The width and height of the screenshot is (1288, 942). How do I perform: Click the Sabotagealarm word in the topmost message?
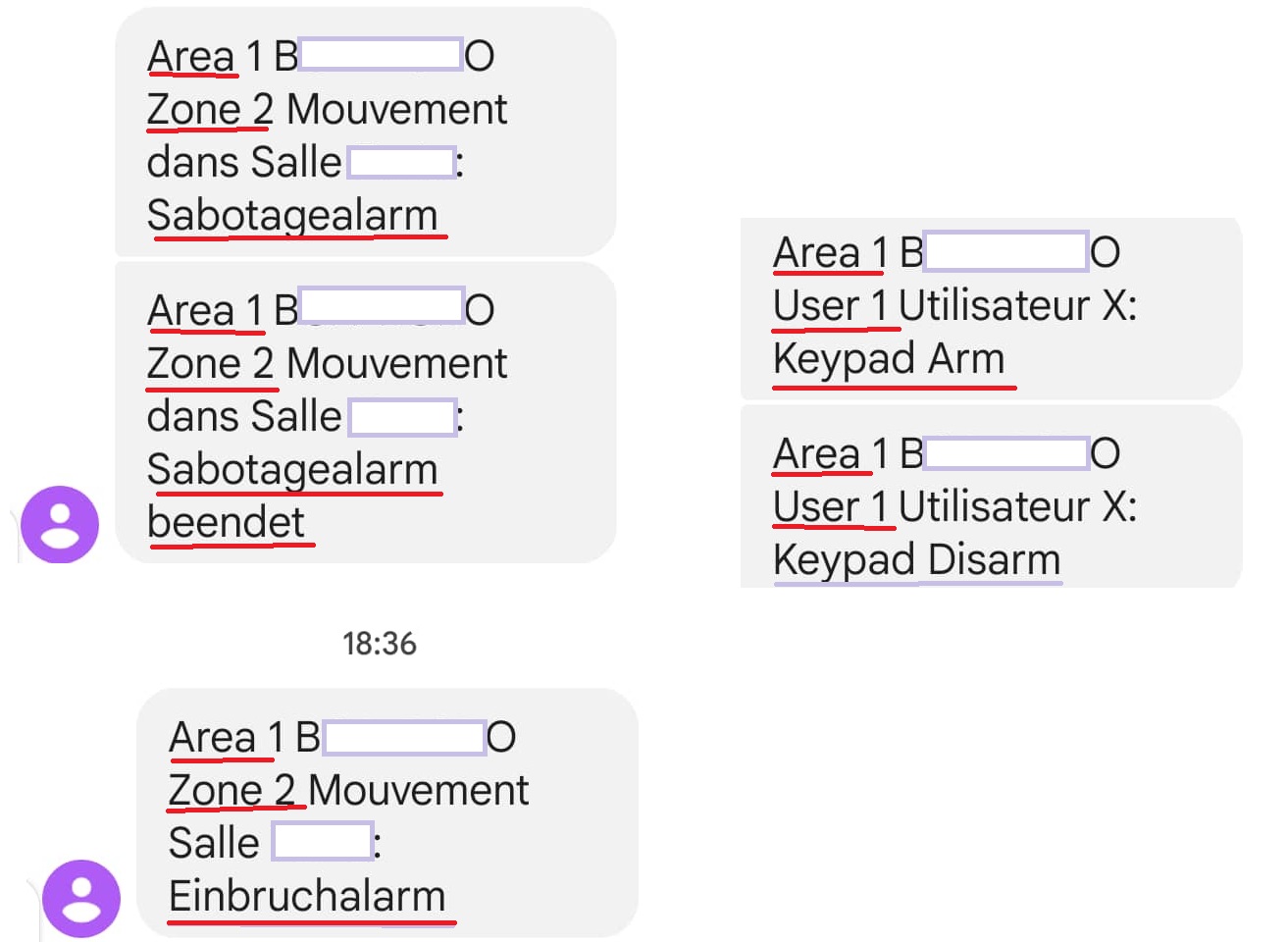tap(292, 215)
